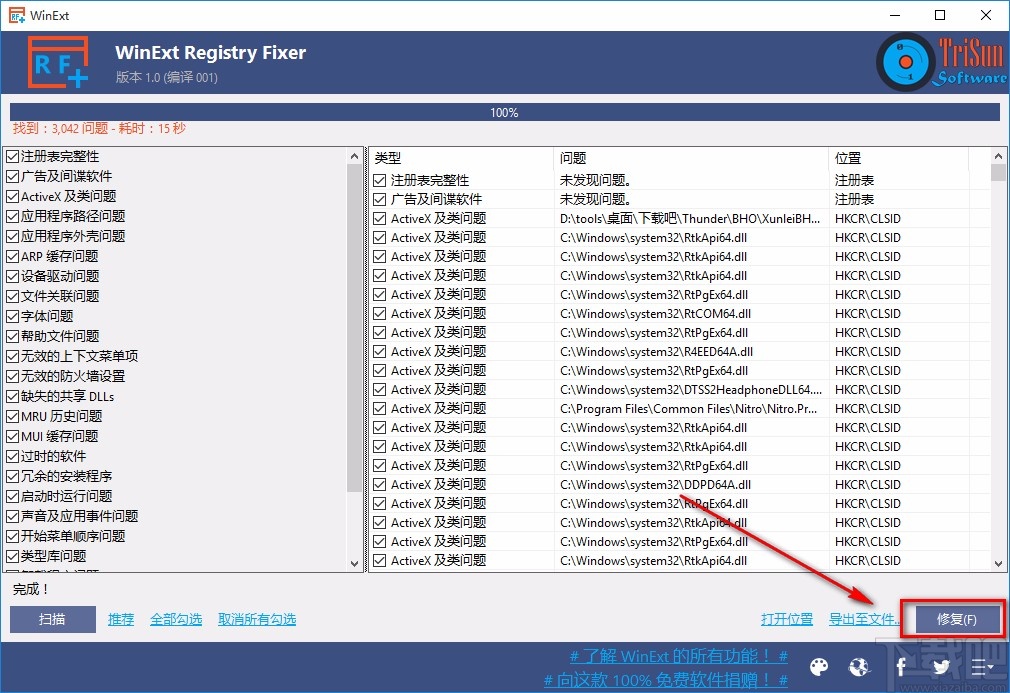Click the results list scroll-up arrow
This screenshot has height=693, width=1010.
point(998,156)
